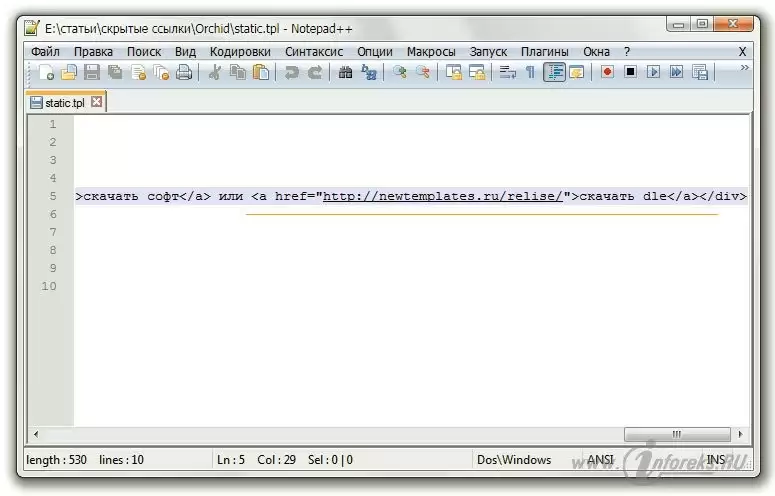The width and height of the screenshot is (775, 496).
Task: Click the Open file folder icon
Action: (68, 72)
